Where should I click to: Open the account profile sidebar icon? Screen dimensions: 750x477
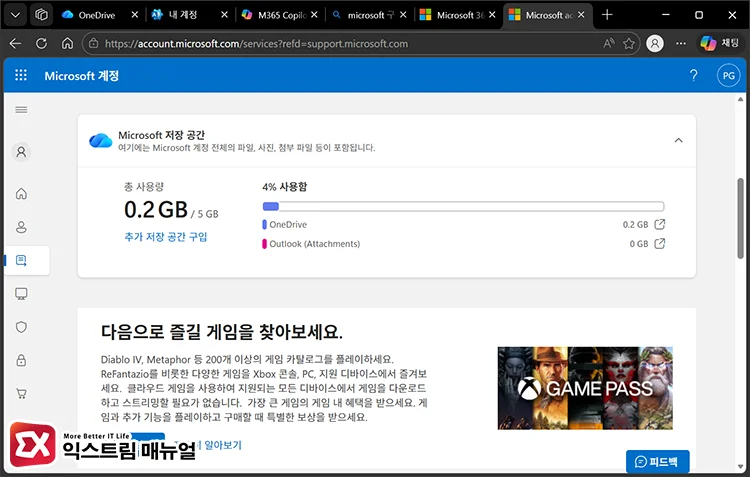[21, 152]
